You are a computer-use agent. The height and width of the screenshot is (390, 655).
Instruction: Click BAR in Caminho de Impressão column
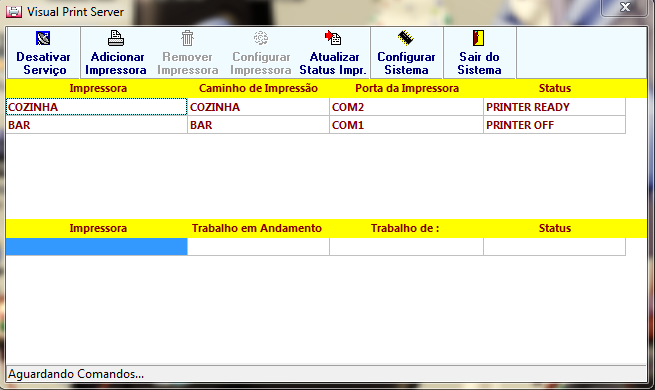coord(258,125)
